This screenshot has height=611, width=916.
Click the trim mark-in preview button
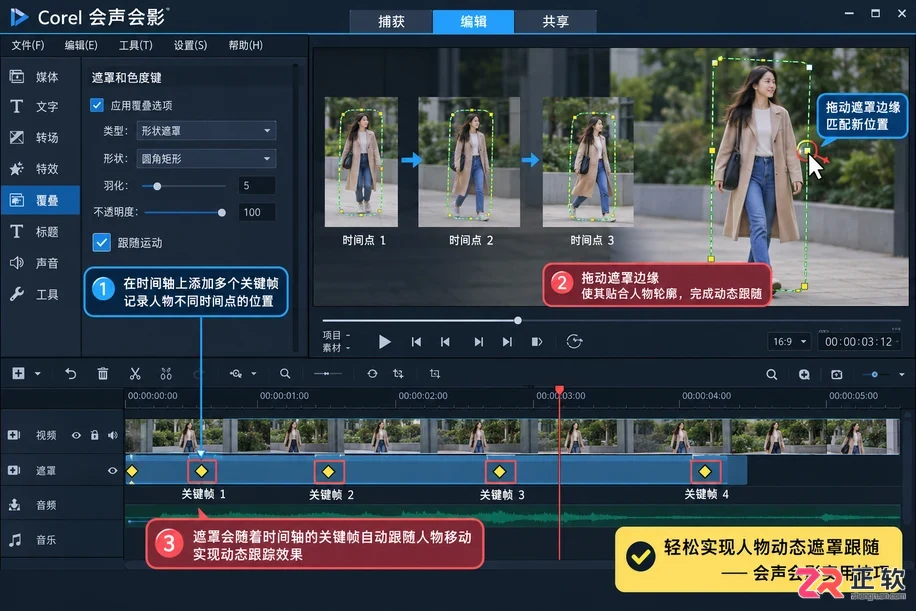point(537,342)
